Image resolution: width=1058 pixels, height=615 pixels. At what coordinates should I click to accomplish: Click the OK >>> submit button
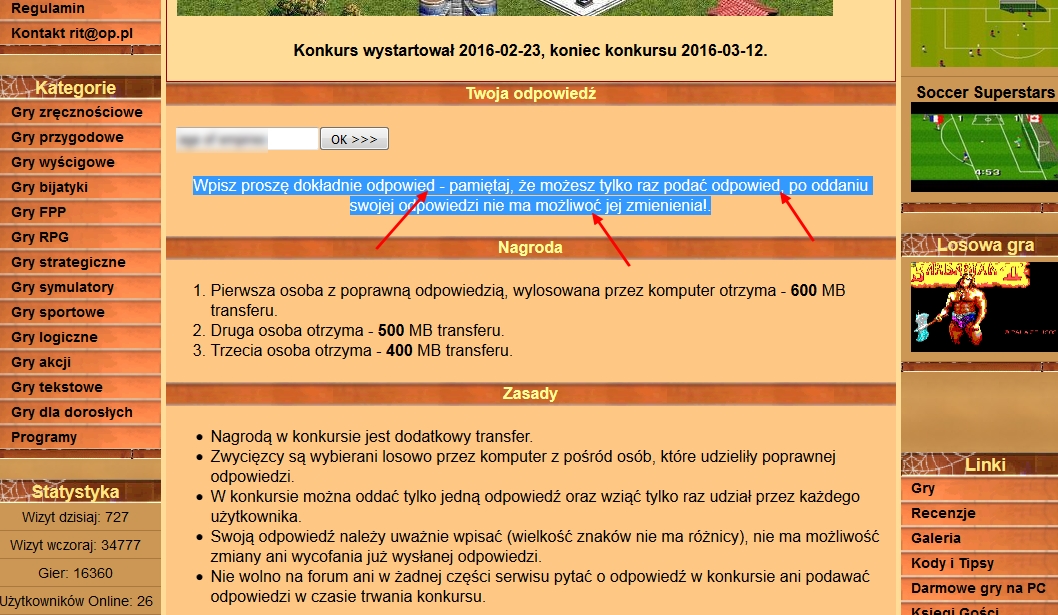(x=354, y=139)
